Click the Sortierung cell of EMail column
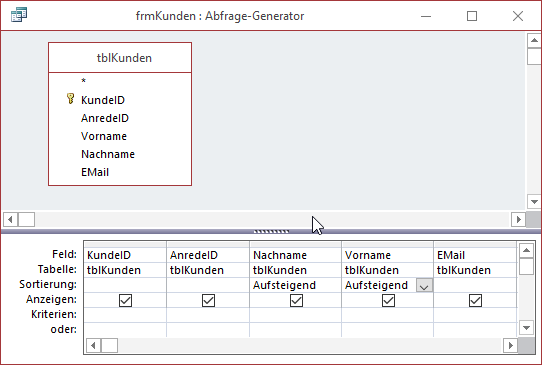This screenshot has width=542, height=365. 475,285
